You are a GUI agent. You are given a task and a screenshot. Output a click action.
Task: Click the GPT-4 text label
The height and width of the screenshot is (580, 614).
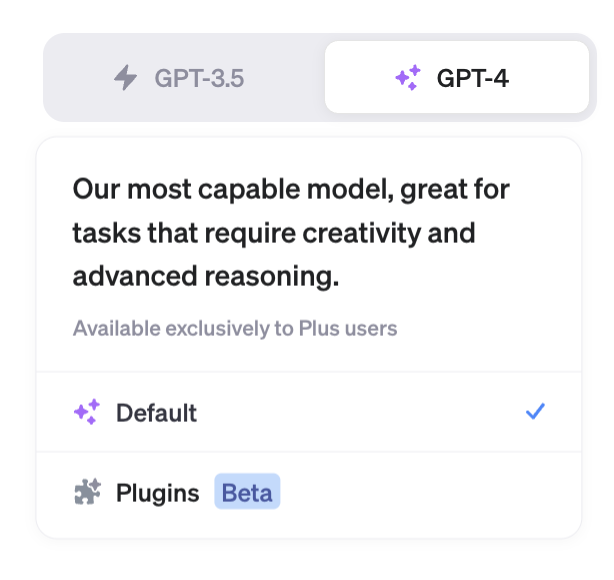[x=473, y=78]
